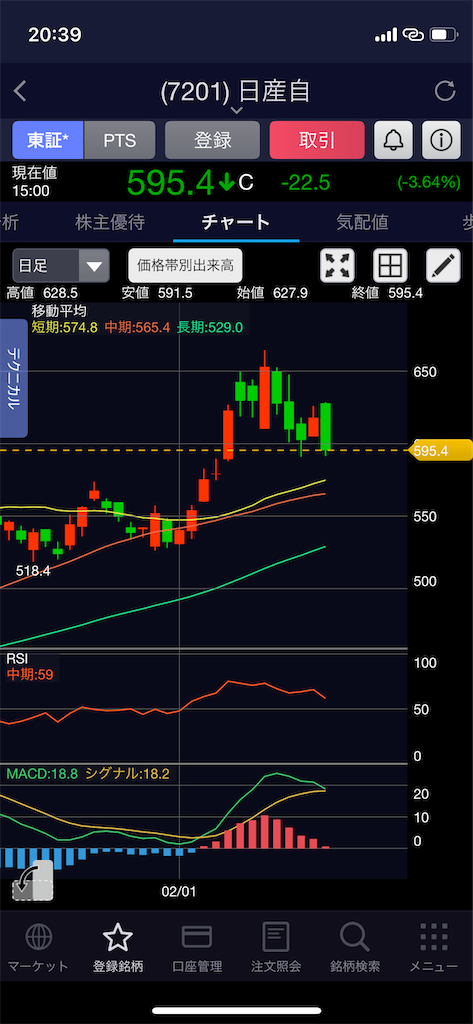The image size is (473, 1024).
Task: Tap the 短期:574.8 moving average label
Action: [65, 327]
